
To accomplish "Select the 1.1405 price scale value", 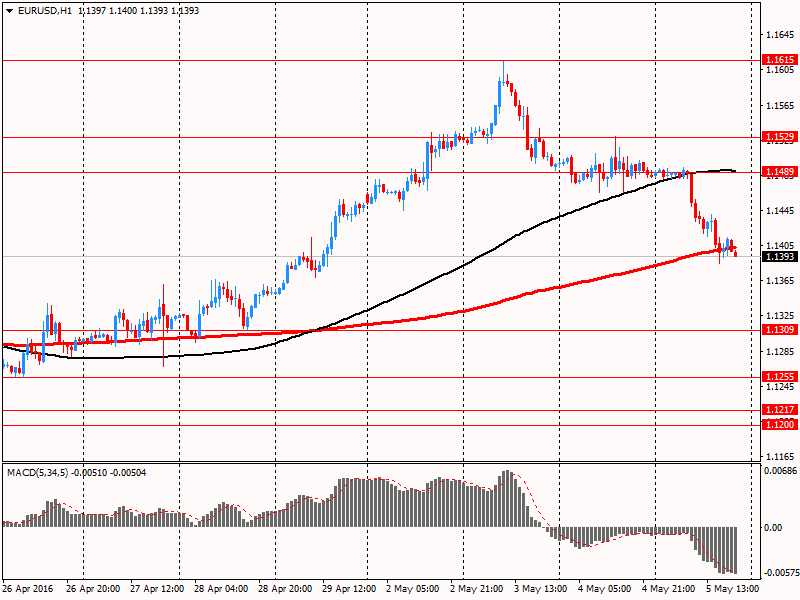I will click(x=780, y=246).
